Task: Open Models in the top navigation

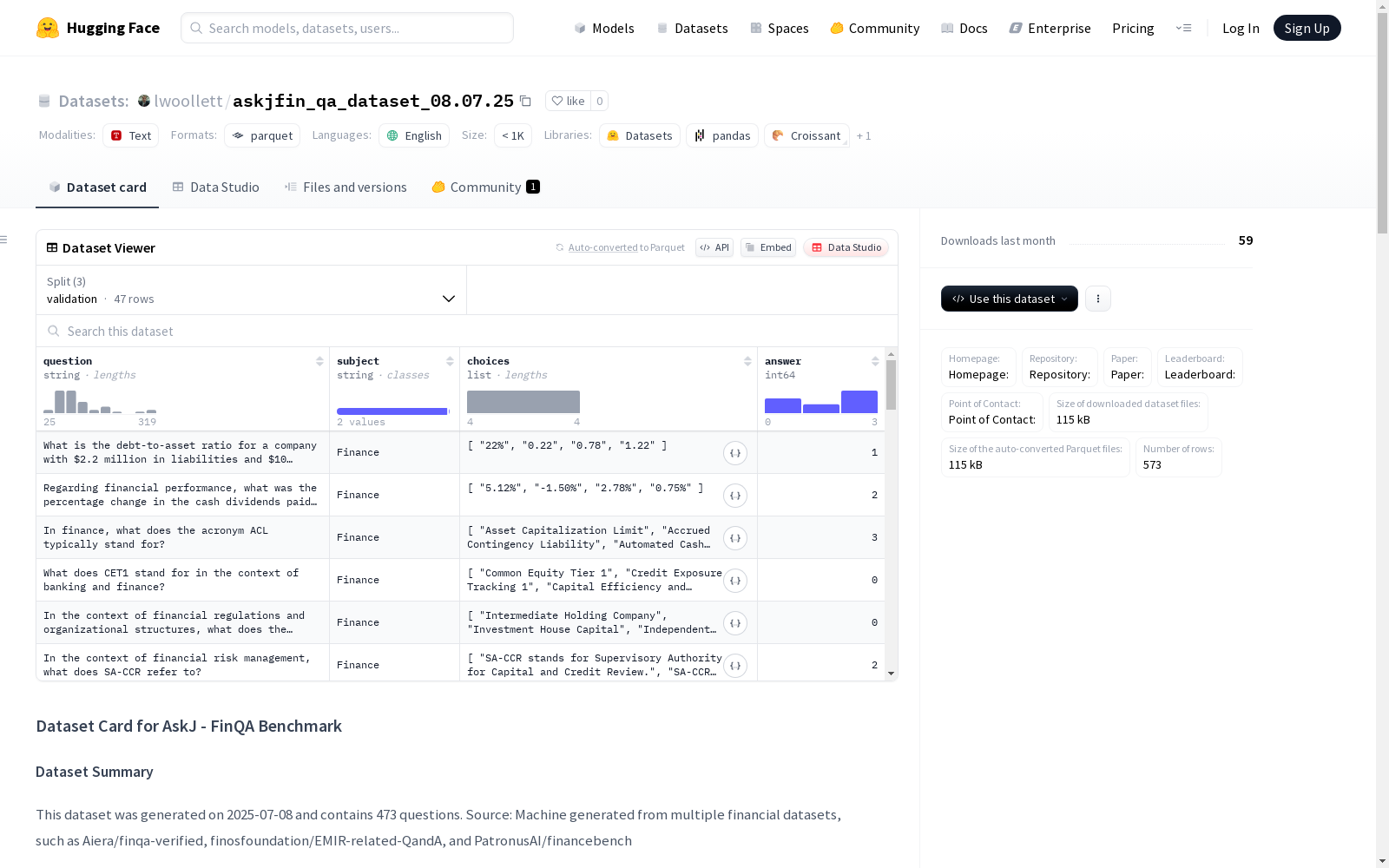Action: pos(604,28)
